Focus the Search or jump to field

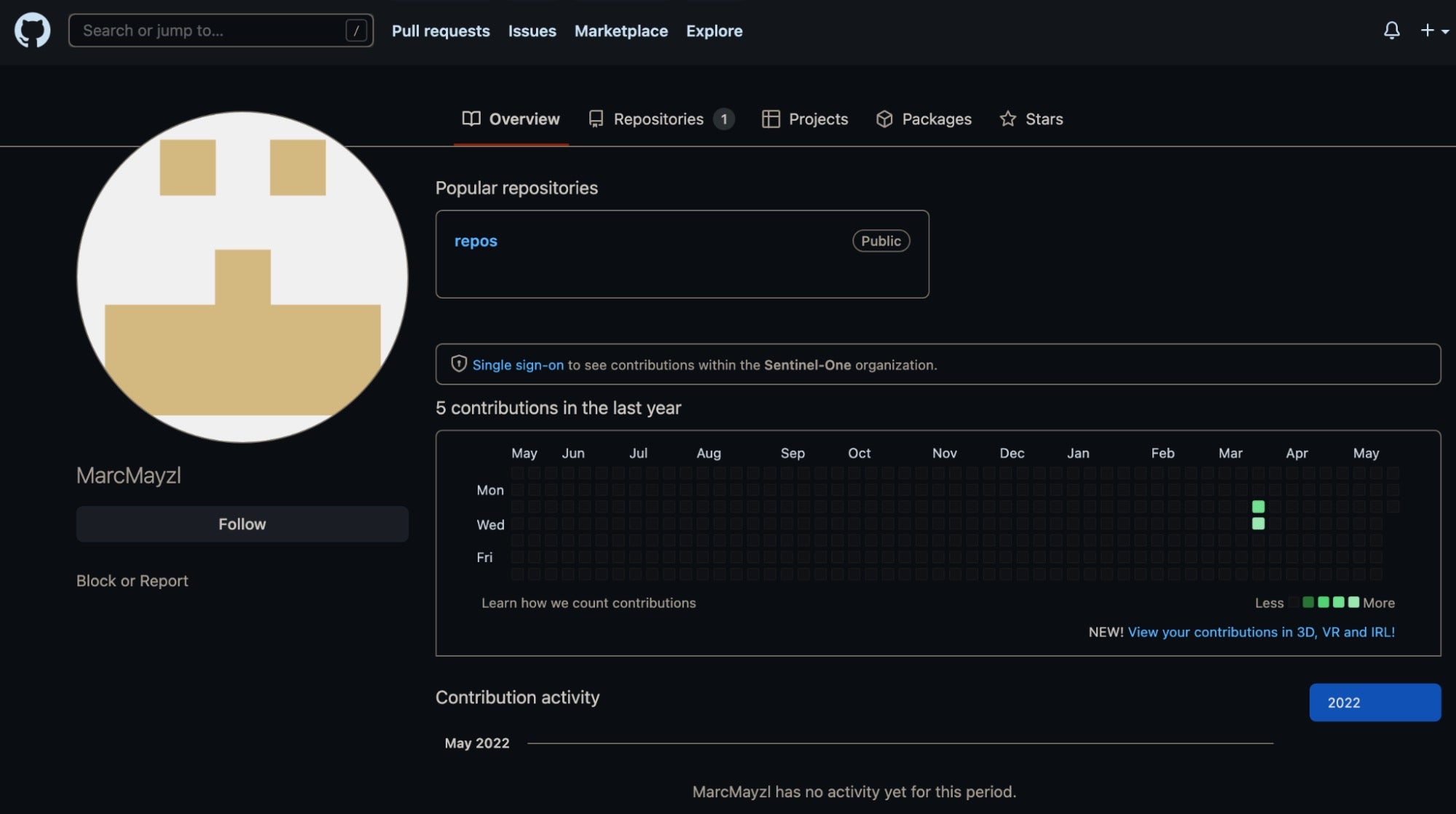click(211, 31)
